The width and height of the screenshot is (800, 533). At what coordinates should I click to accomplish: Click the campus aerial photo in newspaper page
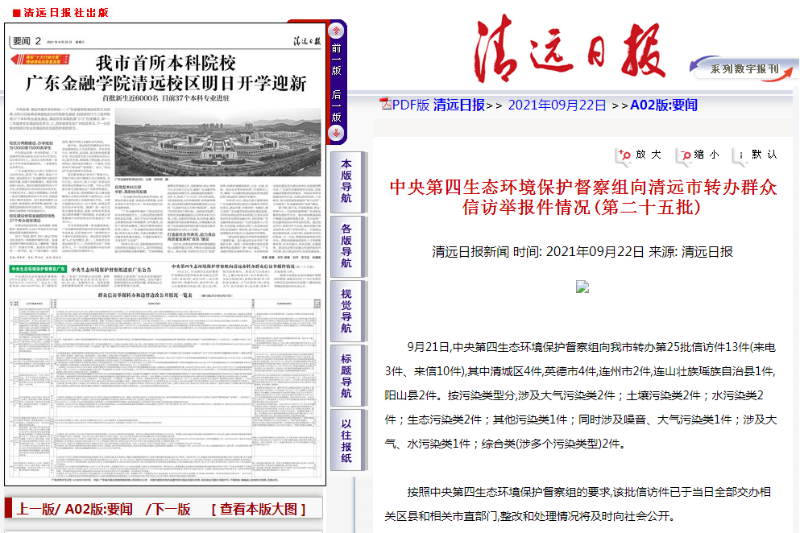(x=218, y=142)
